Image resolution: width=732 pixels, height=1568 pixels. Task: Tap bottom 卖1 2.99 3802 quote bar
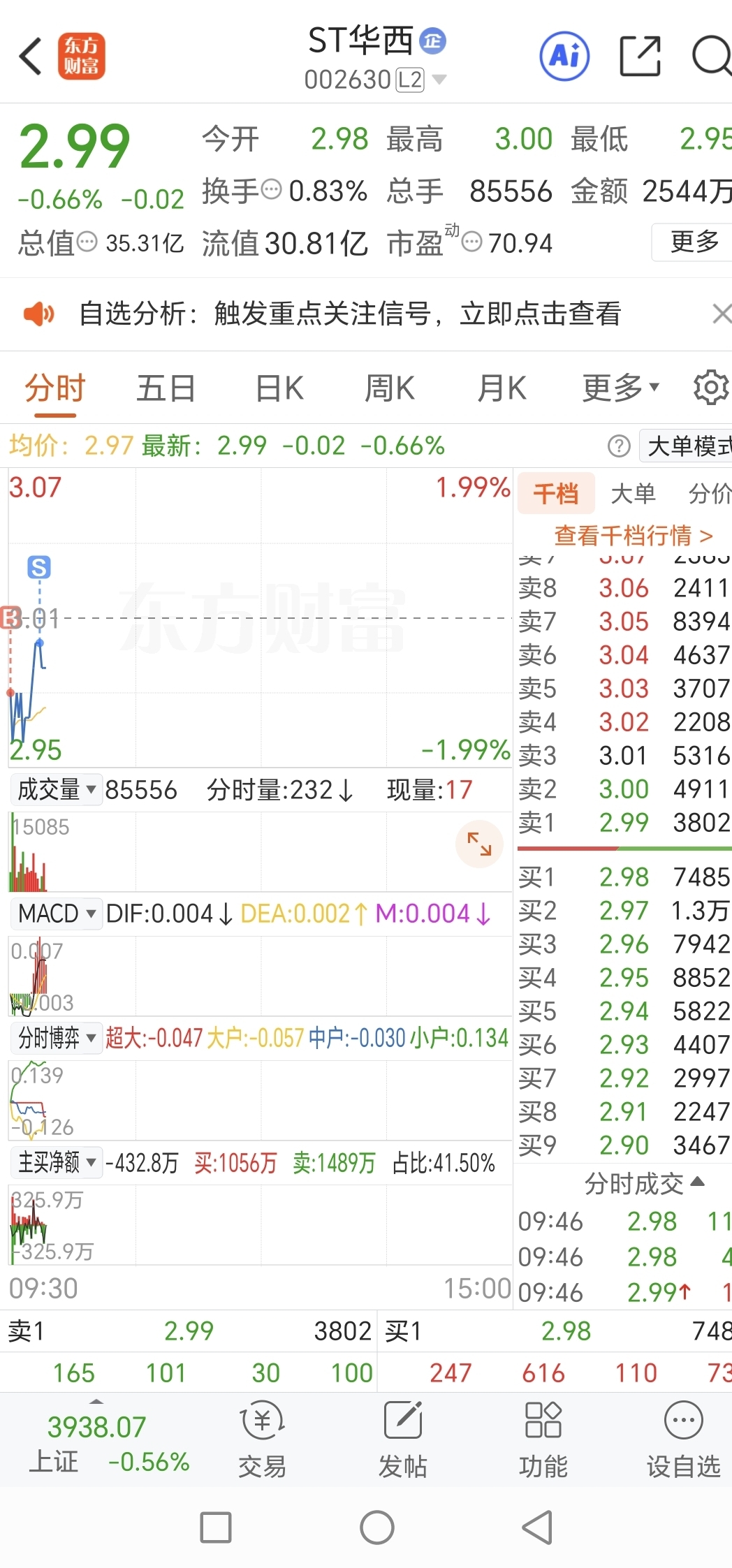click(x=189, y=1331)
